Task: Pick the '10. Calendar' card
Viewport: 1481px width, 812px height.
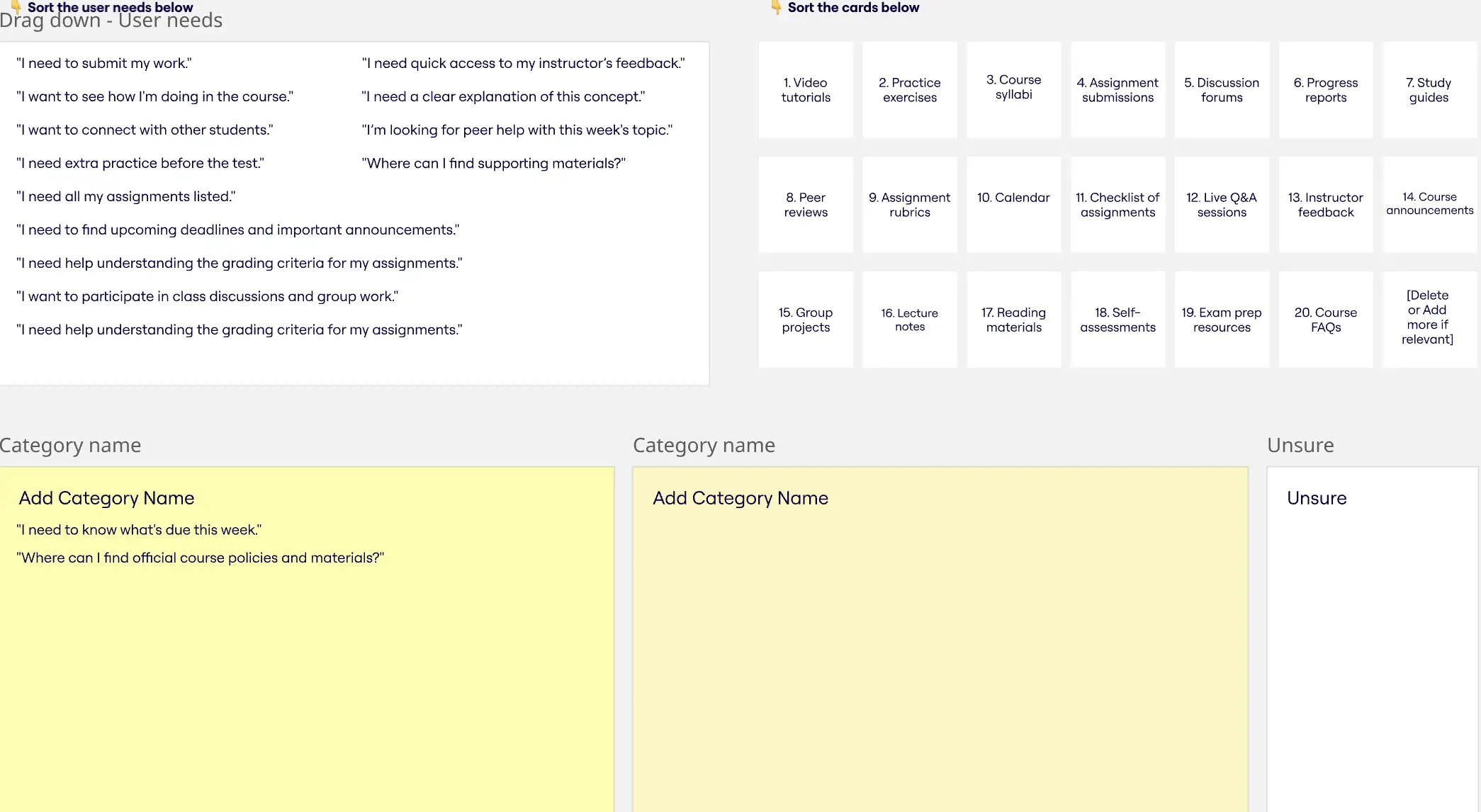Action: [1014, 205]
